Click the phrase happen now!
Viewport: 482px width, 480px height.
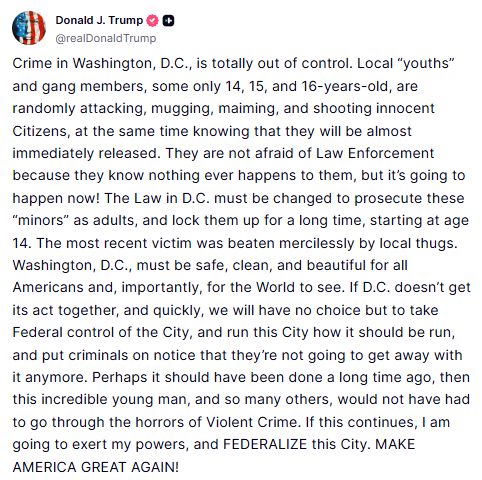click(x=56, y=198)
